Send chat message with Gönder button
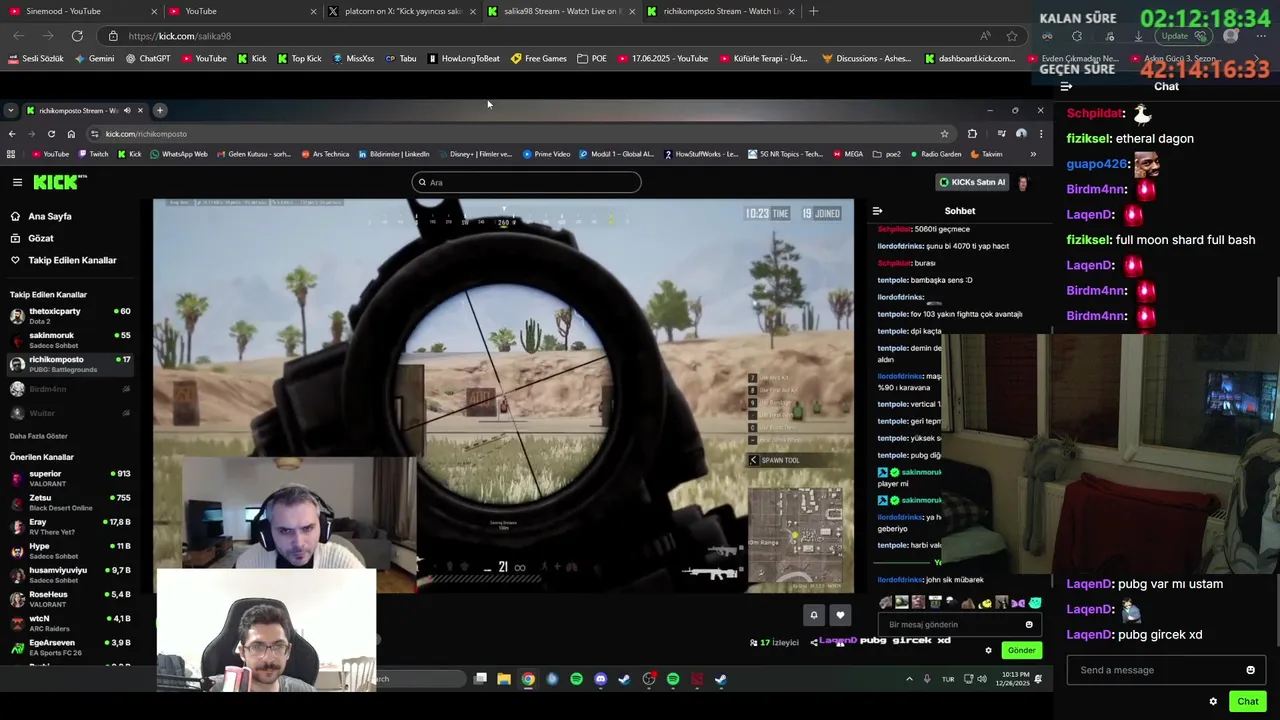1280x720 pixels. 1021,650
